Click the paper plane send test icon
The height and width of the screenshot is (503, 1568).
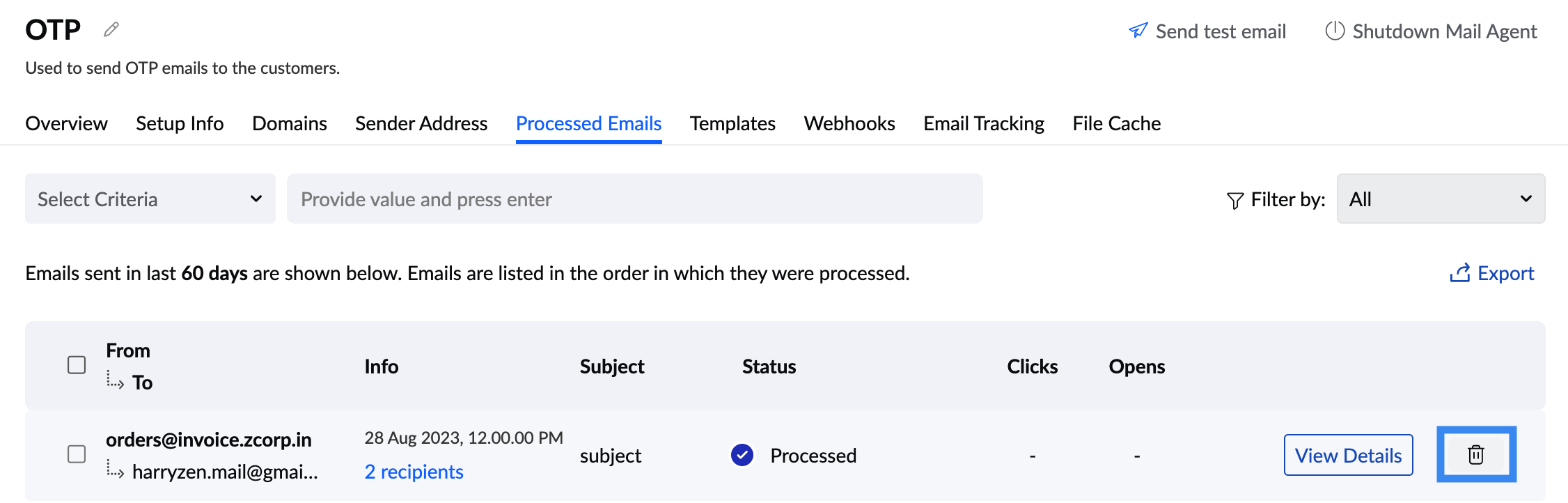pos(1138,31)
